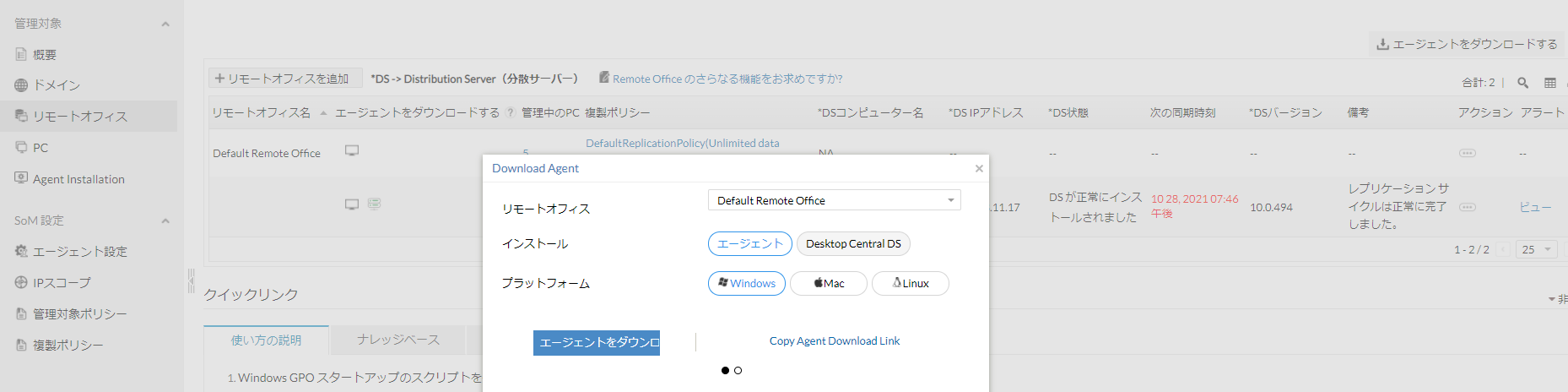Click the green distribution server download icon
This screenshot has width=1568, height=392.
pos(375,204)
